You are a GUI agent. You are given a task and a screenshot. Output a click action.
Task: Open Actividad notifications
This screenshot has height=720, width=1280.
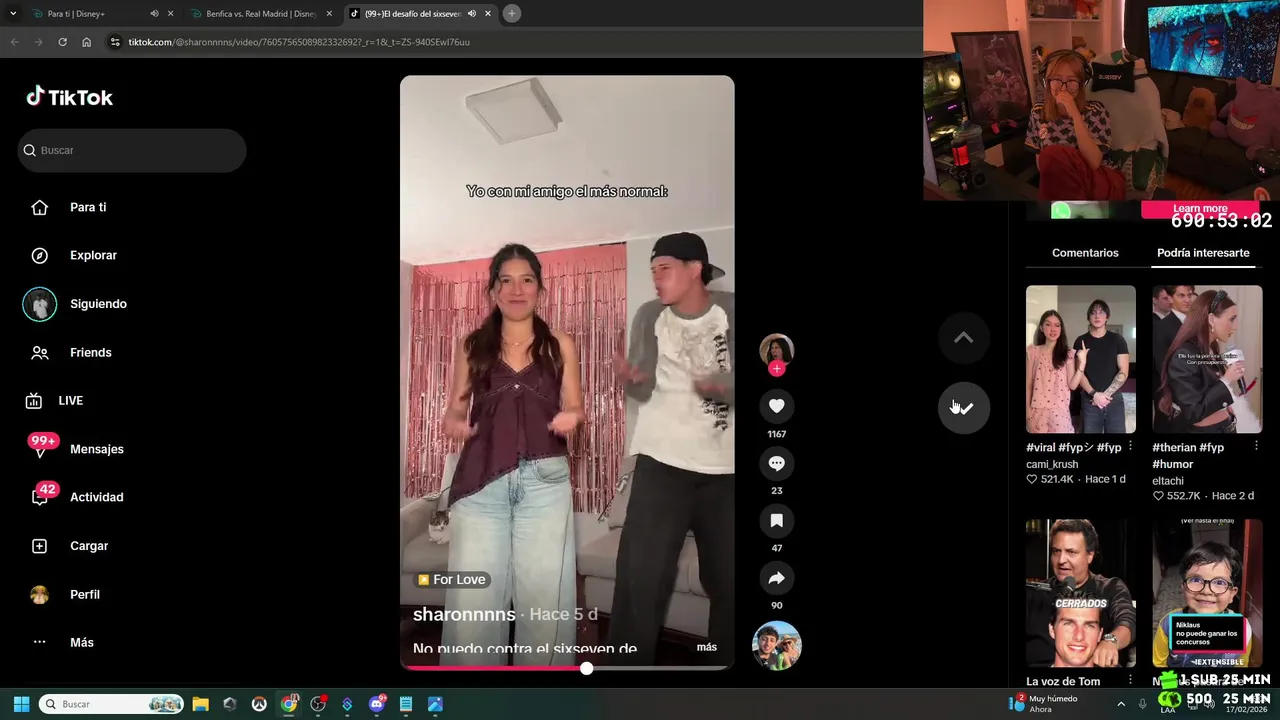(x=96, y=497)
